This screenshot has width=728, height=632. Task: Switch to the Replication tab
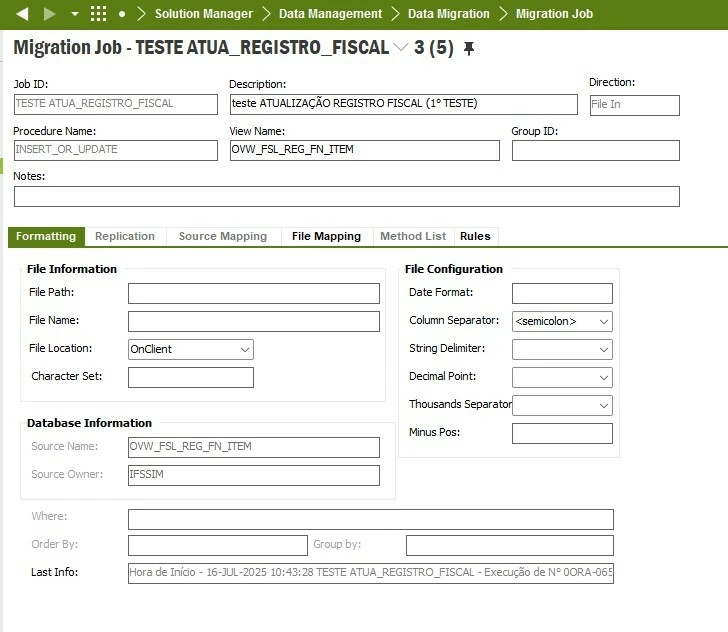[125, 236]
